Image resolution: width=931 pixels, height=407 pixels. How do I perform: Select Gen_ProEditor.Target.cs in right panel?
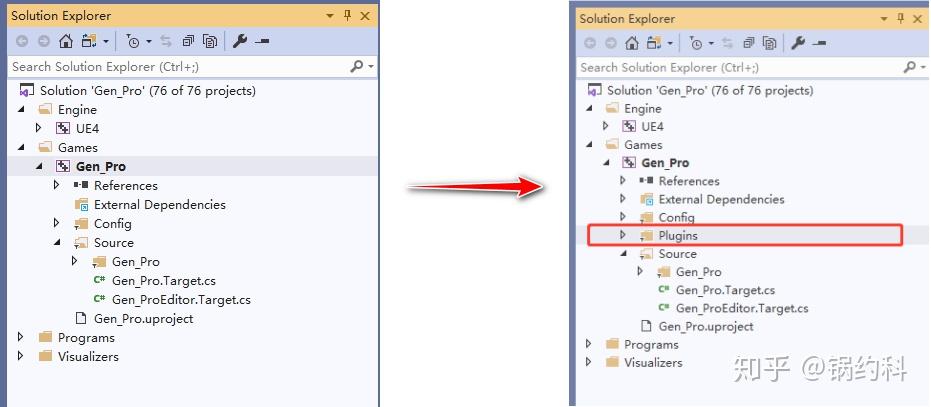[x=742, y=308]
